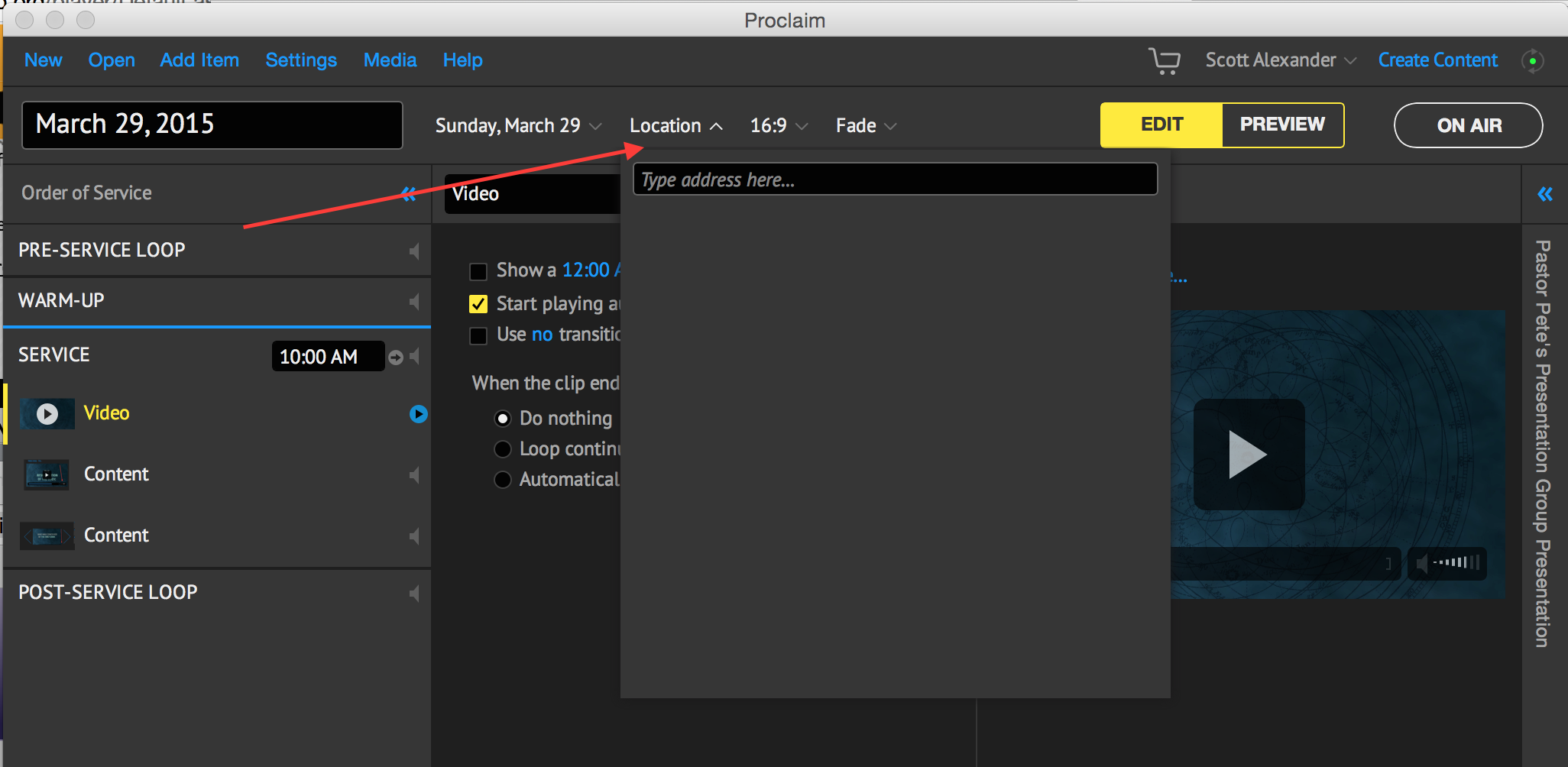The height and width of the screenshot is (767, 1568).
Task: Switch to EDIT mode
Action: pyautogui.click(x=1161, y=125)
